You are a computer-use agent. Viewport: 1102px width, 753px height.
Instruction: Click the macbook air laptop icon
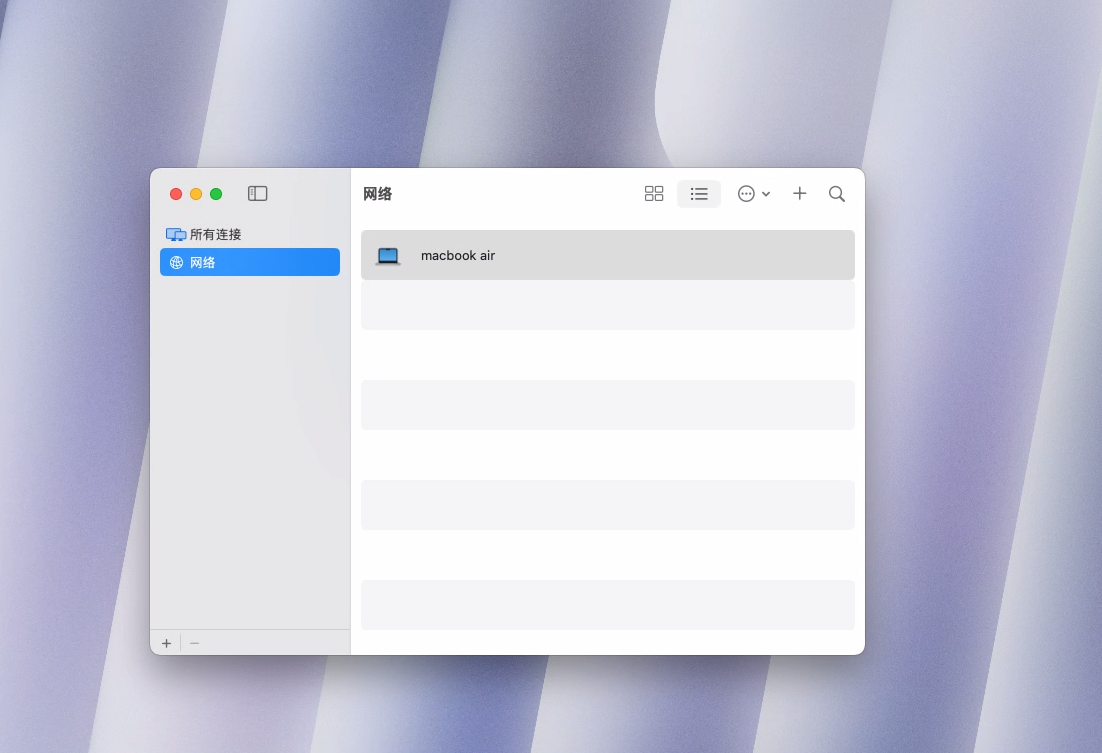pos(388,256)
